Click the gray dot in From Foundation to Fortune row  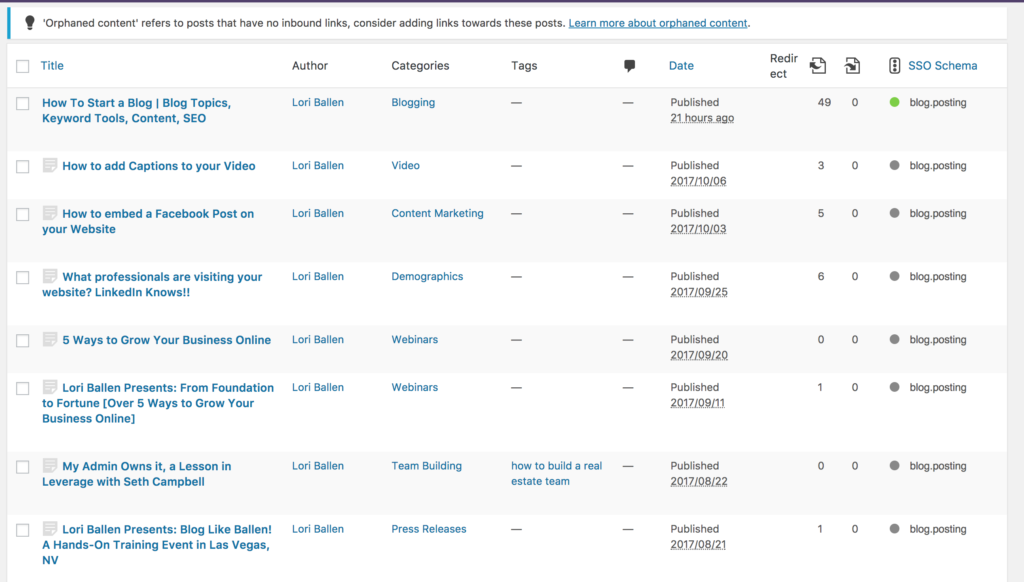pyautogui.click(x=895, y=387)
